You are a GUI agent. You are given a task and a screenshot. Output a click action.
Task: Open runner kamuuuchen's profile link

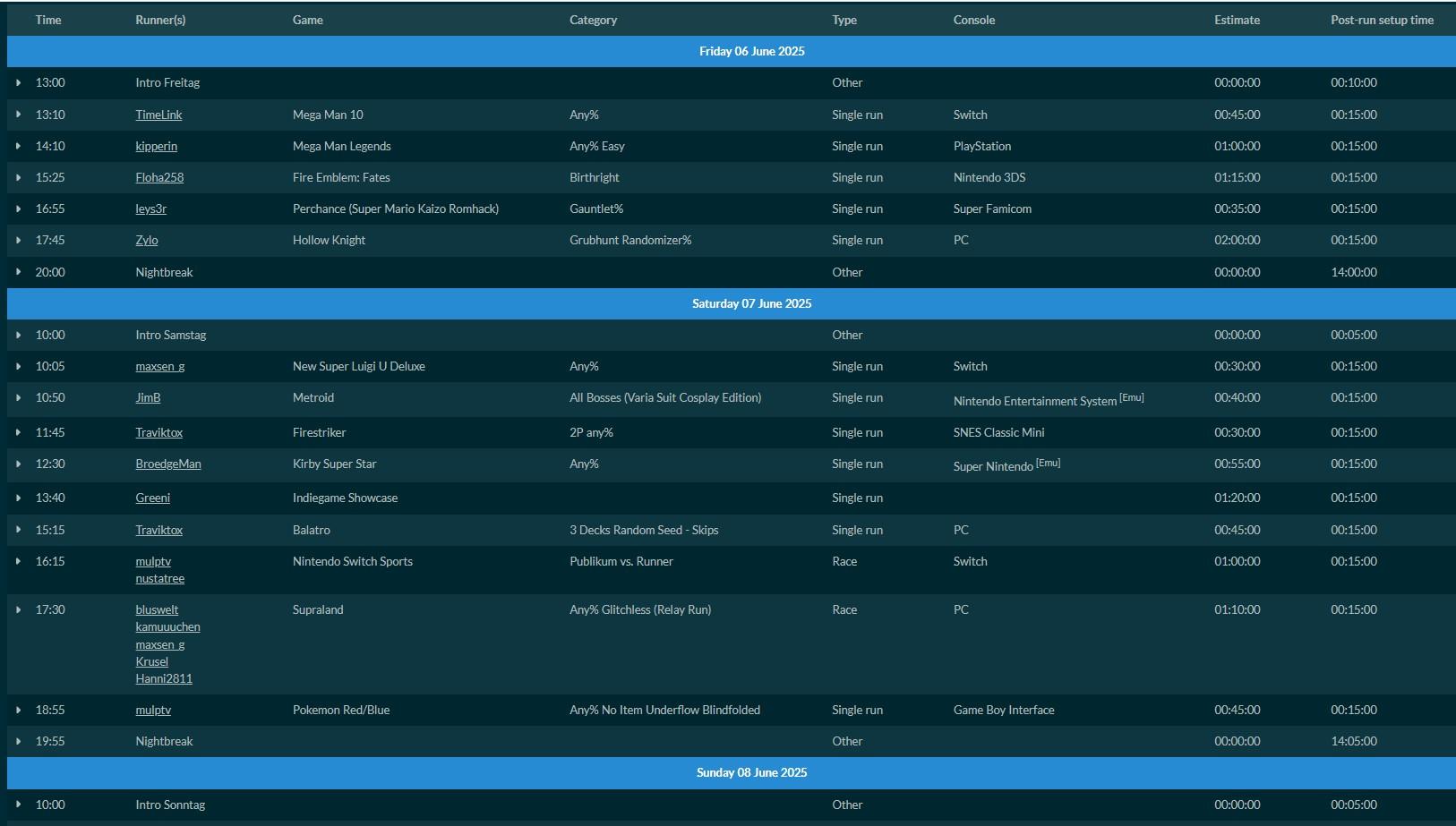167,626
